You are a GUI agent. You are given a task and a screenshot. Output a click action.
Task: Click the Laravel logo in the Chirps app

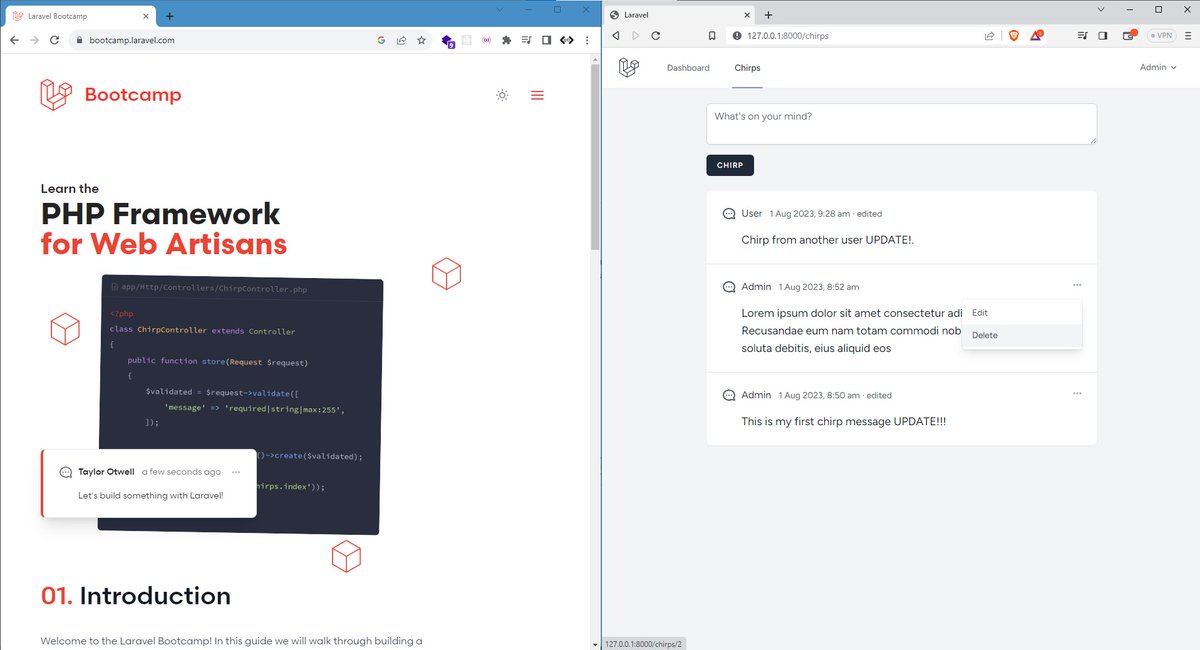(628, 67)
